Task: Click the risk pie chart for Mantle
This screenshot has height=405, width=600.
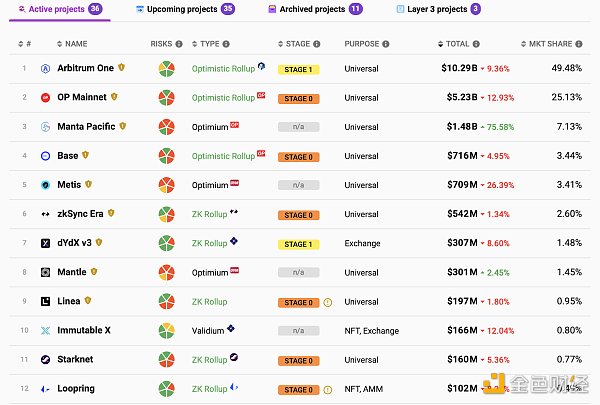Action: tap(167, 272)
